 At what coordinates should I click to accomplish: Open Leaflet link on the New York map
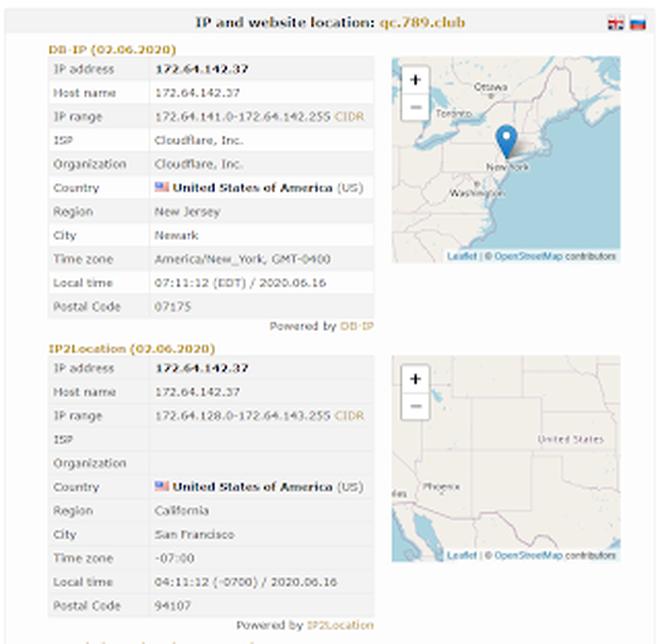tap(461, 257)
